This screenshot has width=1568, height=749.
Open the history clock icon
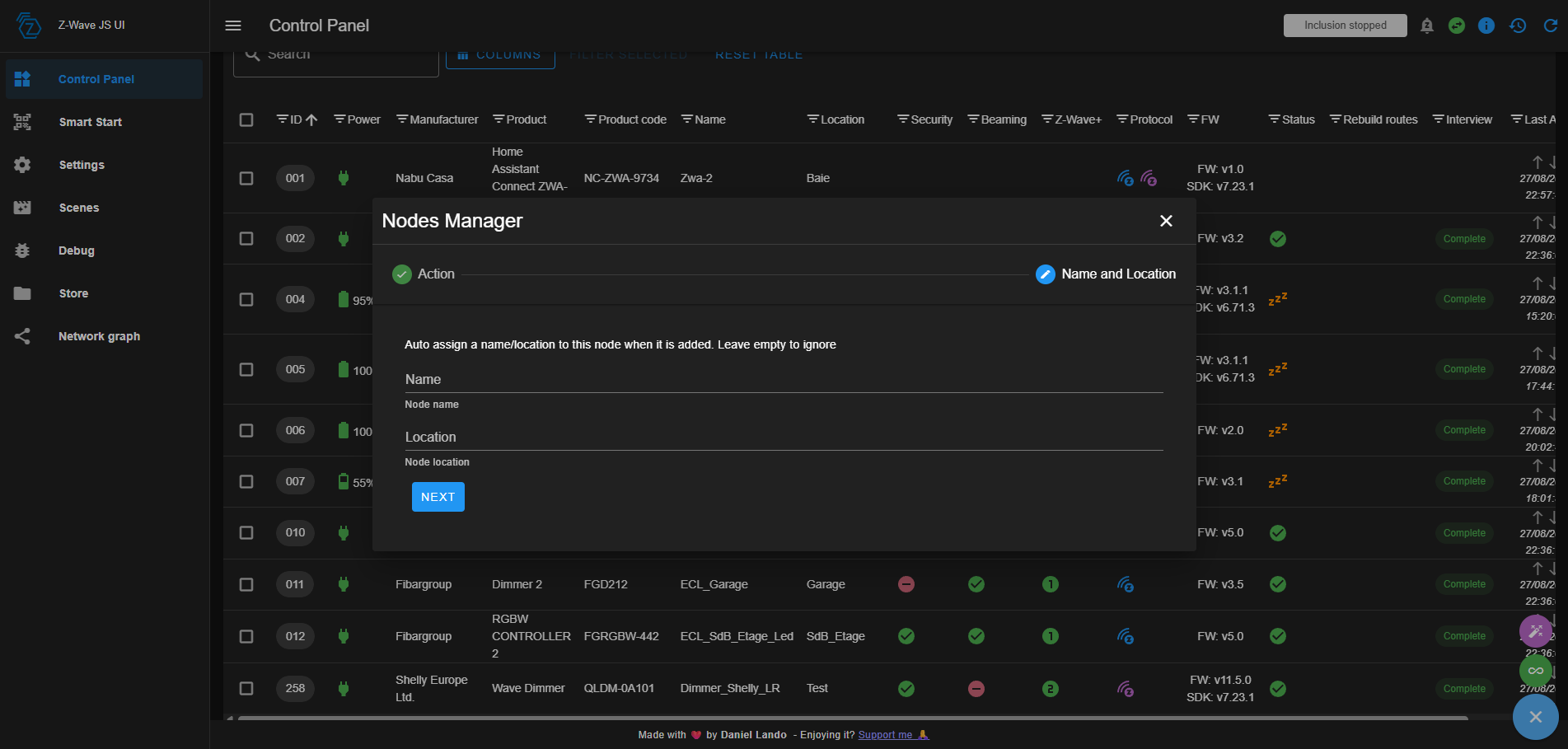[x=1518, y=26]
